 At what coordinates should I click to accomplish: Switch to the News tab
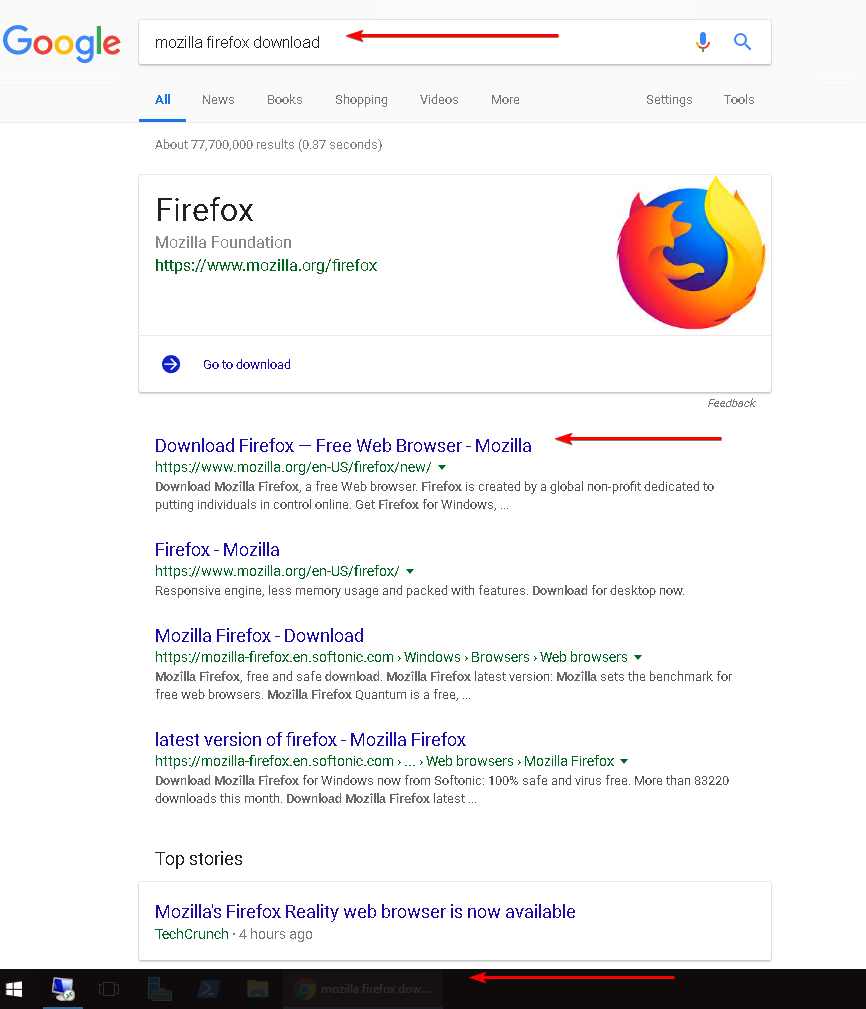(218, 100)
